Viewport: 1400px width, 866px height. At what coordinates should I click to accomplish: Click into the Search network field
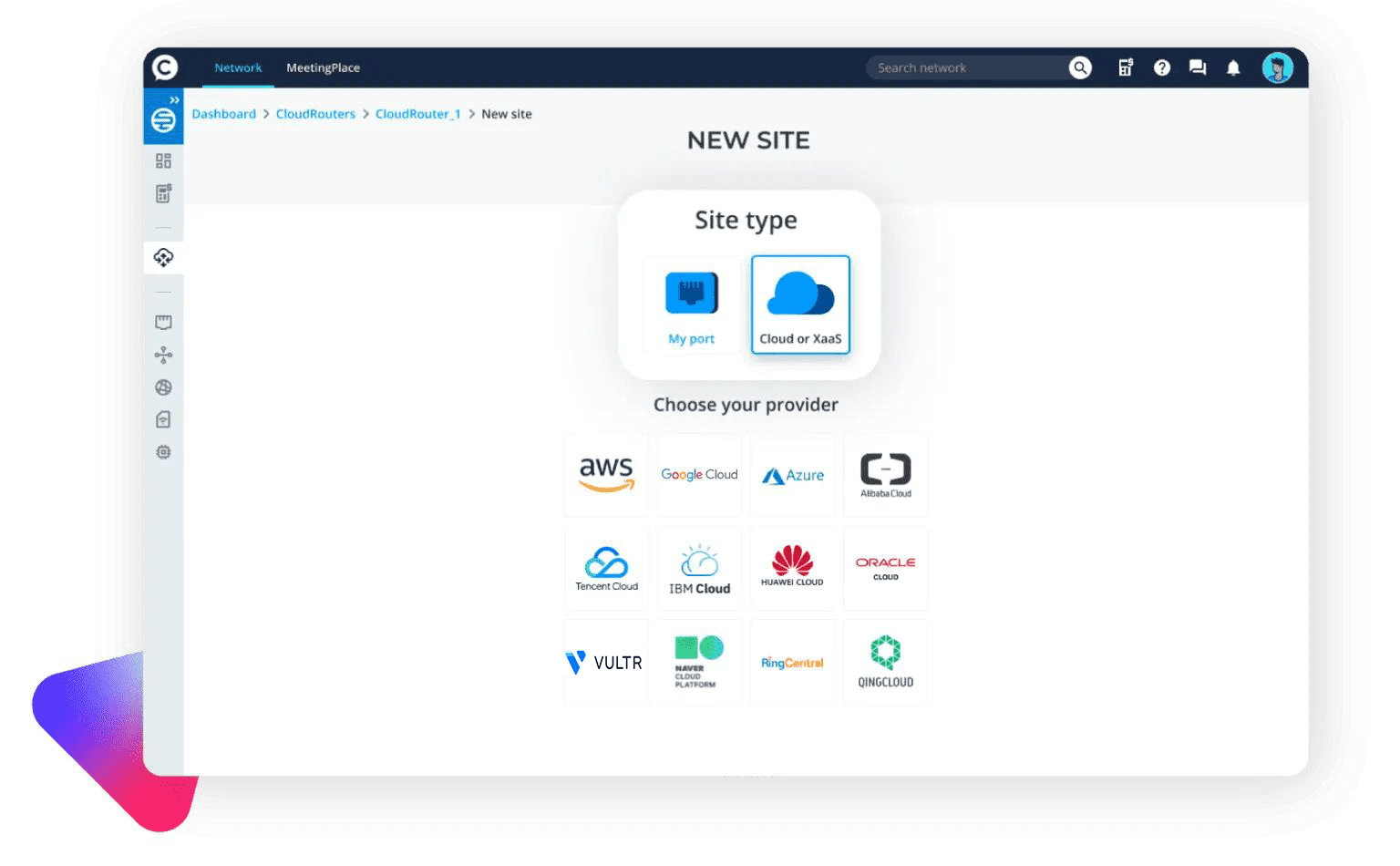click(x=966, y=68)
